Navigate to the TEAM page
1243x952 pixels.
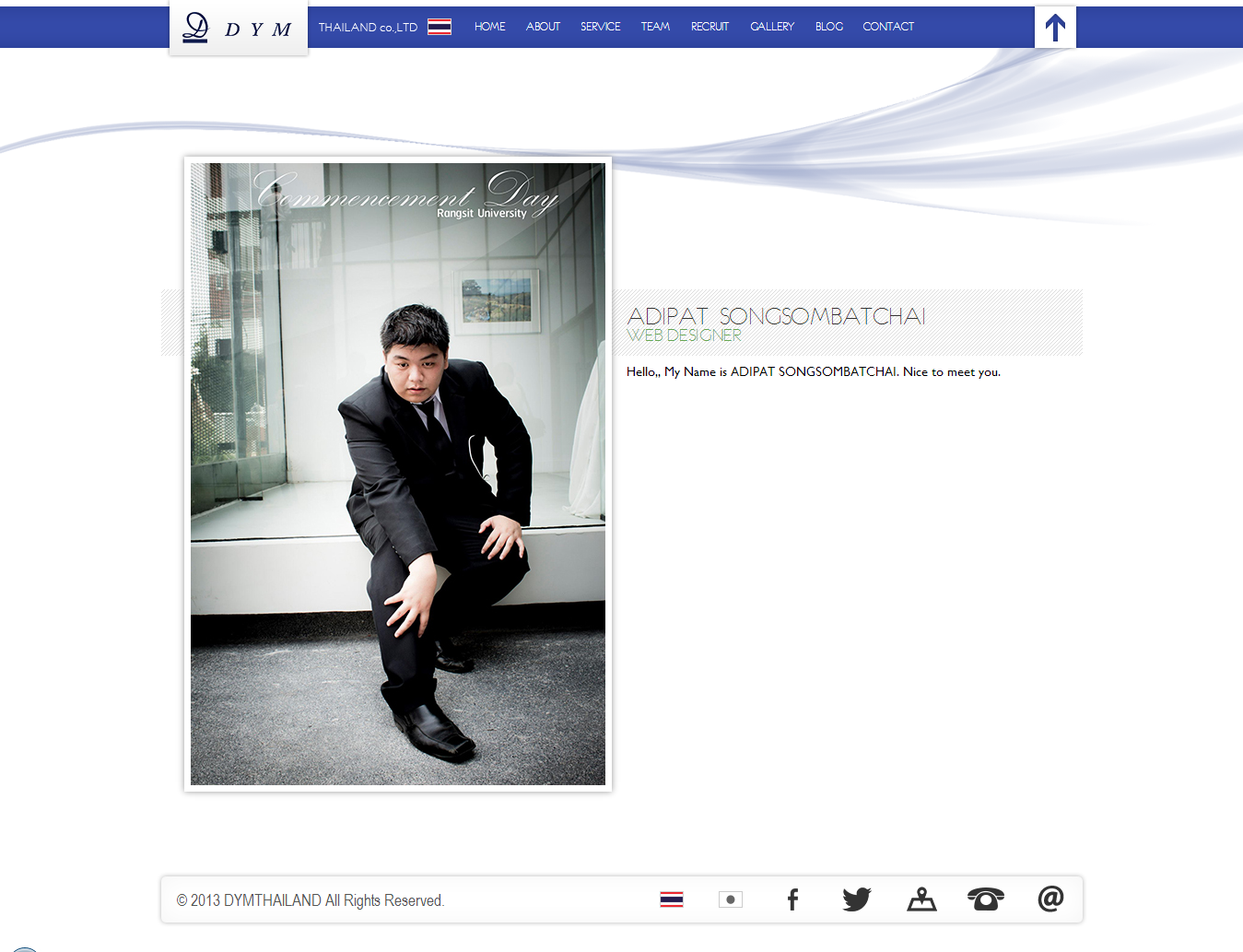655,27
